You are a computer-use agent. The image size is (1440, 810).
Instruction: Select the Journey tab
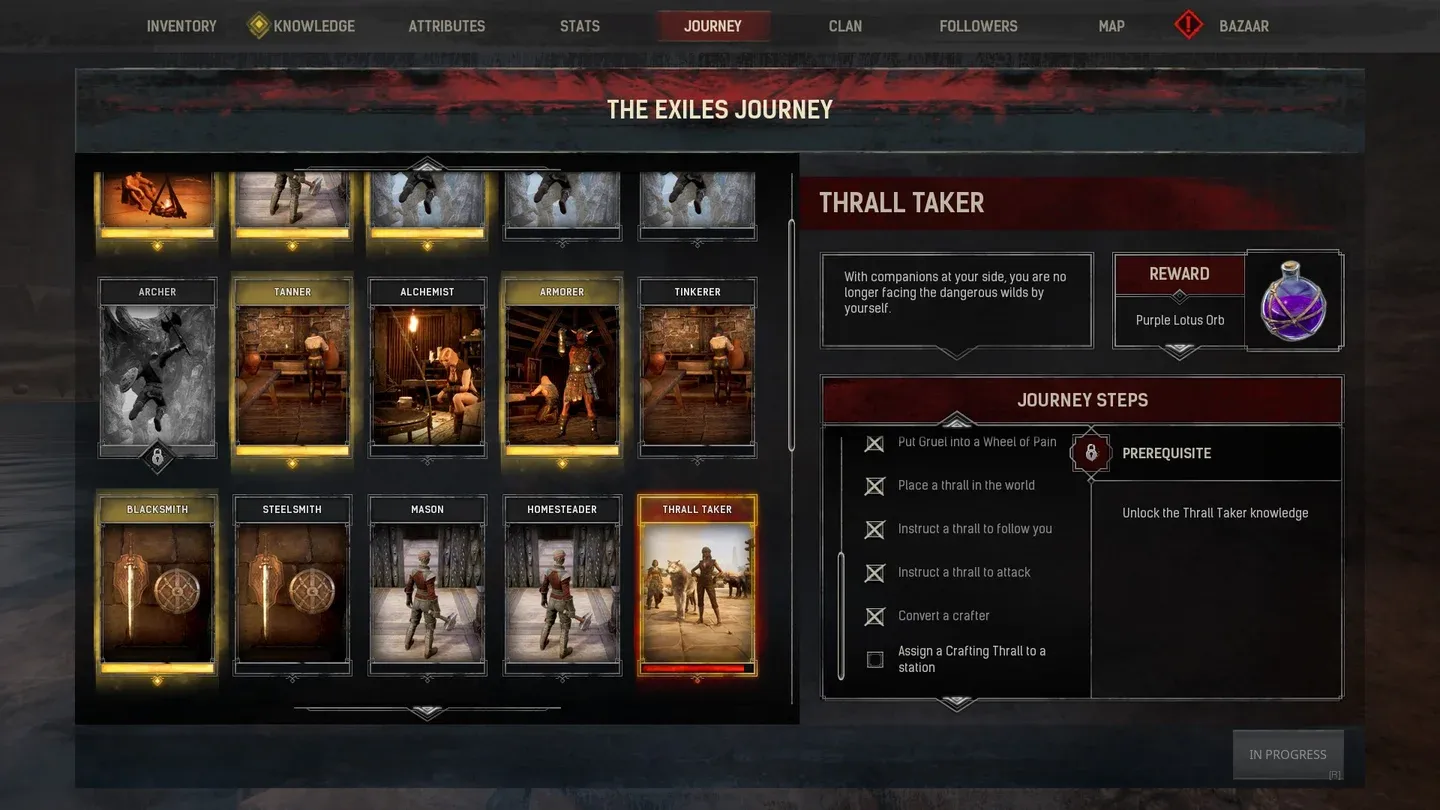tap(713, 26)
